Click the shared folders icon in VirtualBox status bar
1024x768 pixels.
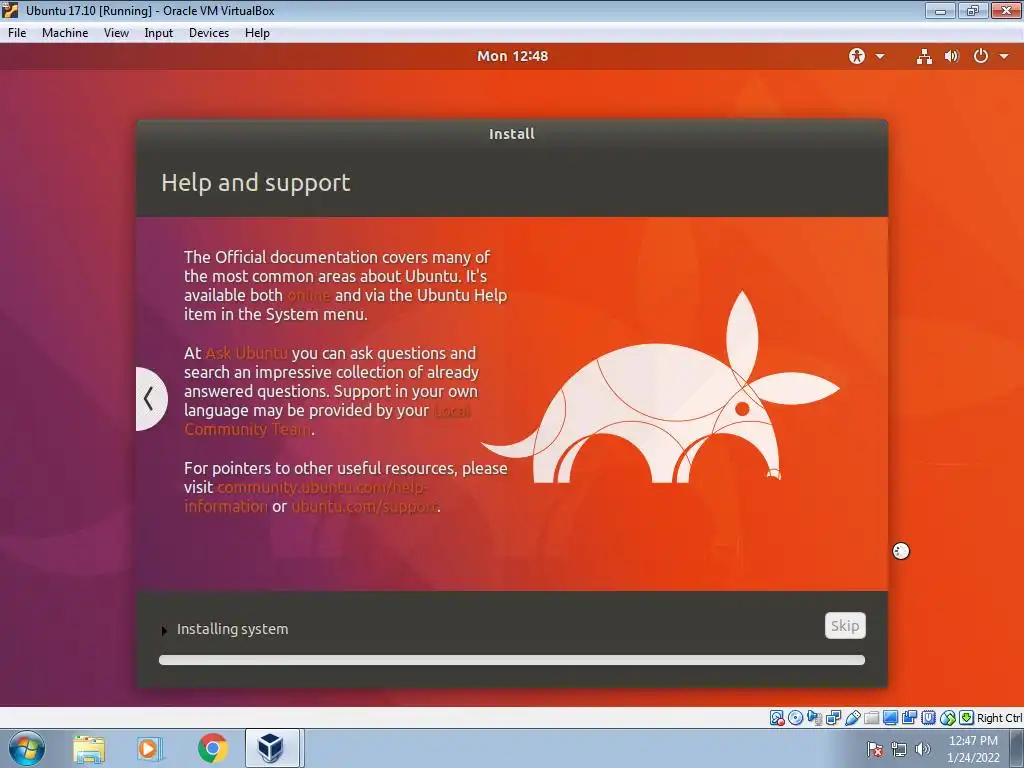point(871,718)
